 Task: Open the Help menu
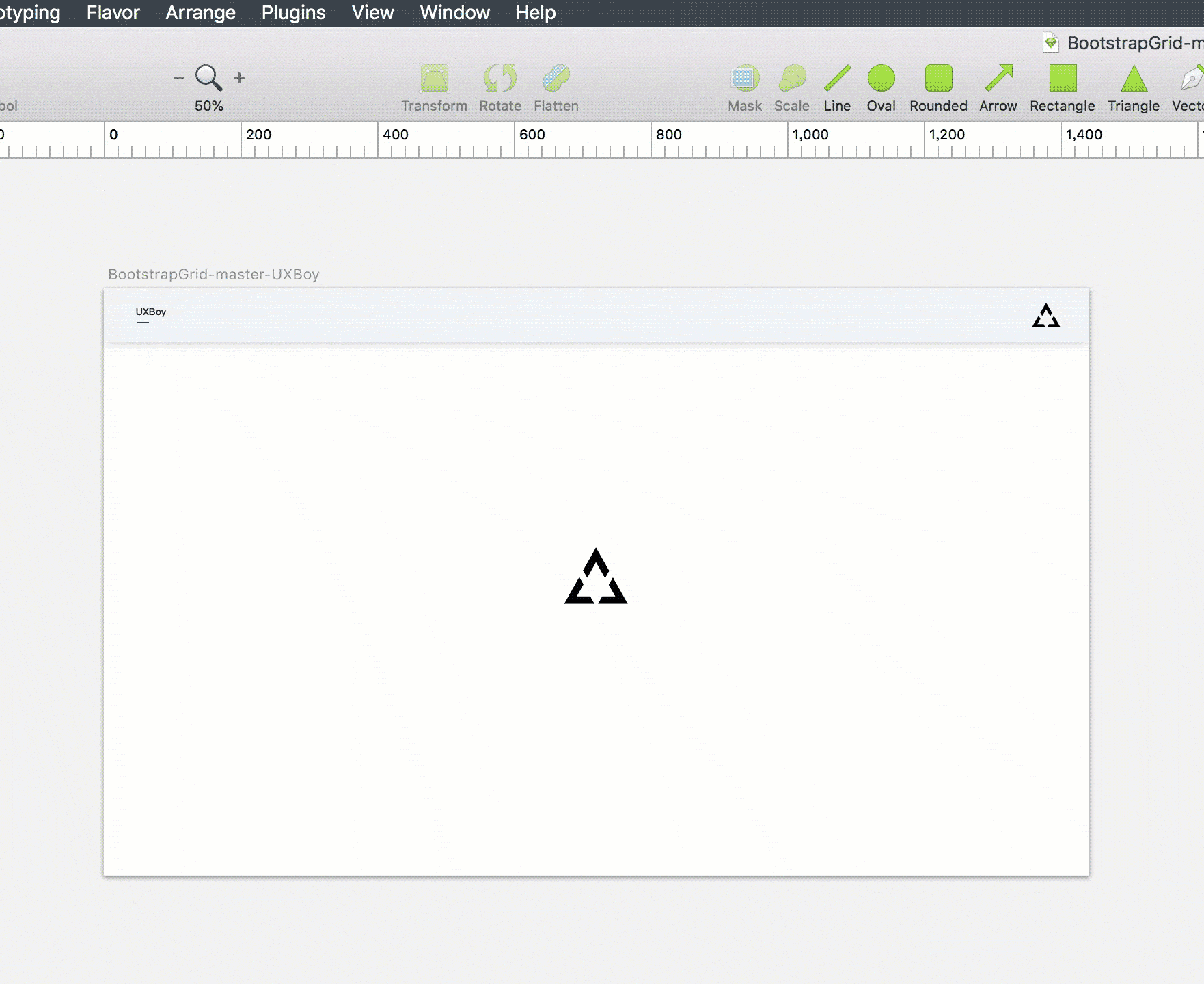(535, 12)
